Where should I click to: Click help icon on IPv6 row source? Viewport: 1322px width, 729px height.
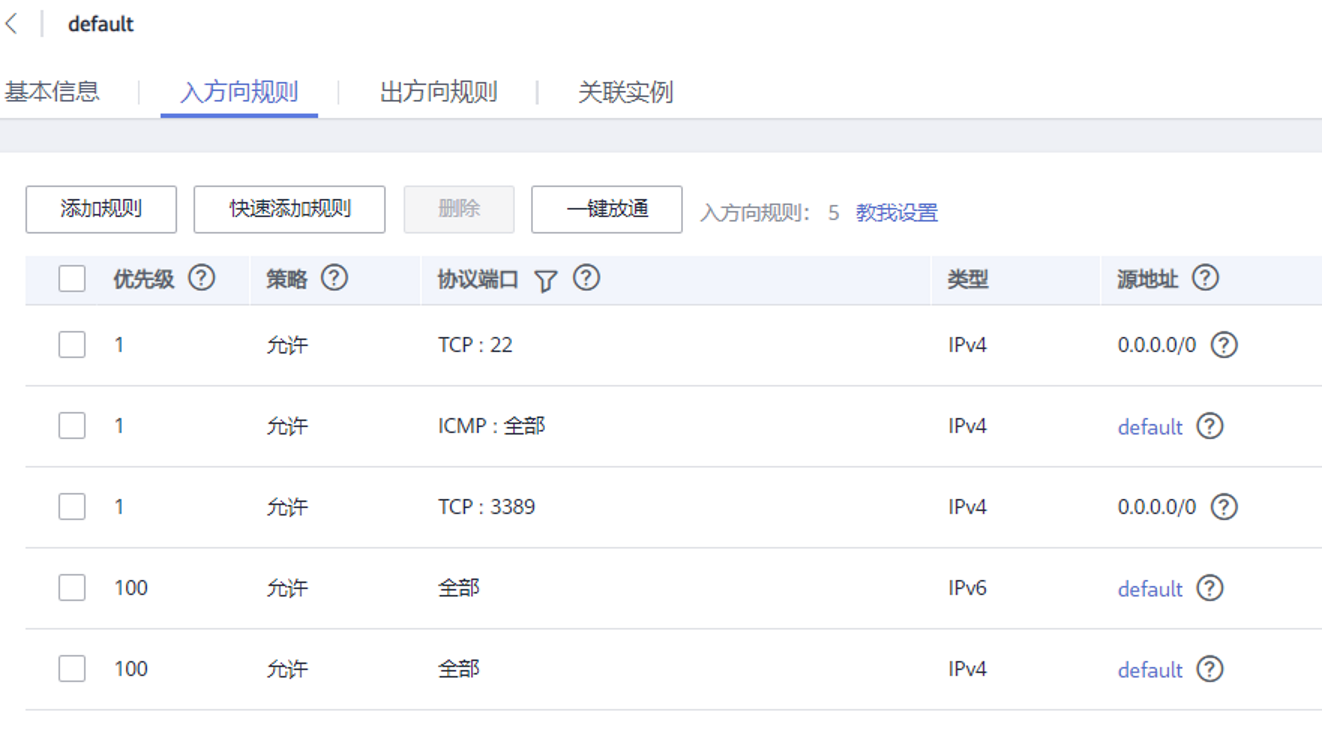(x=1210, y=588)
